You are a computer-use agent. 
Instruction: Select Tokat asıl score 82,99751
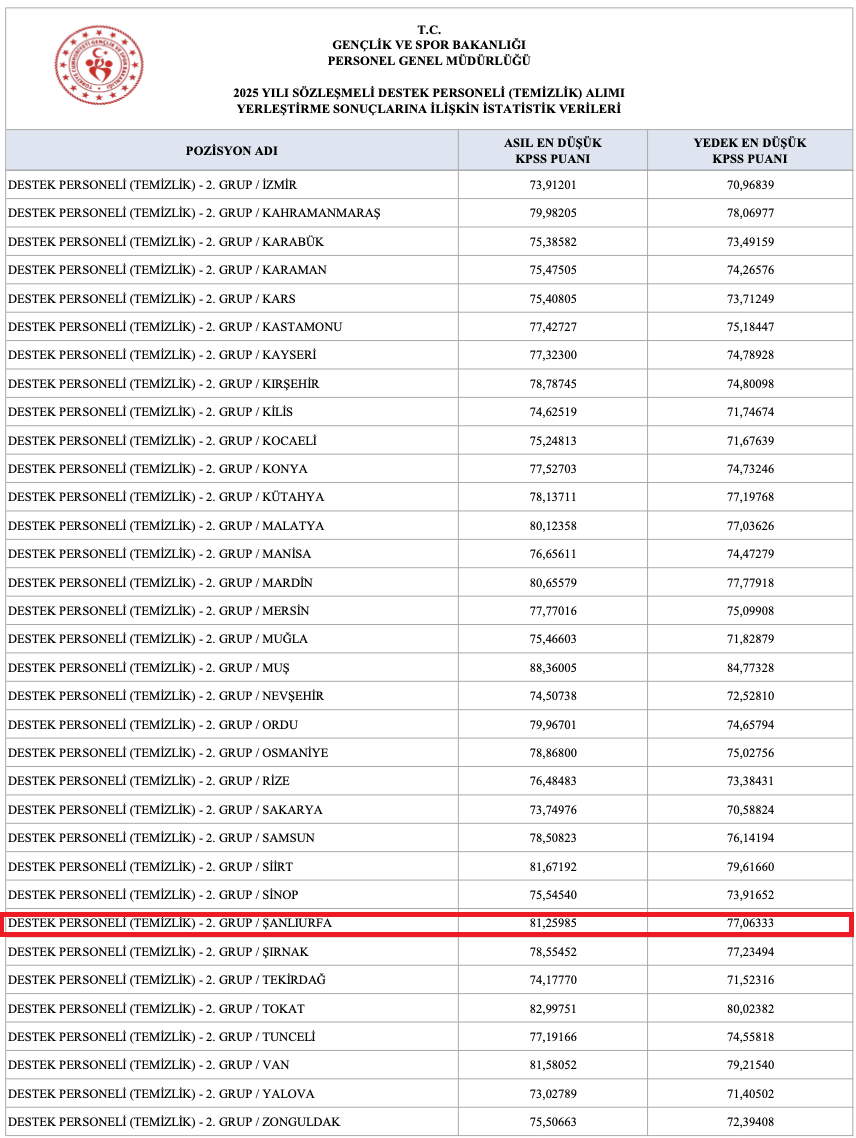[553, 1010]
